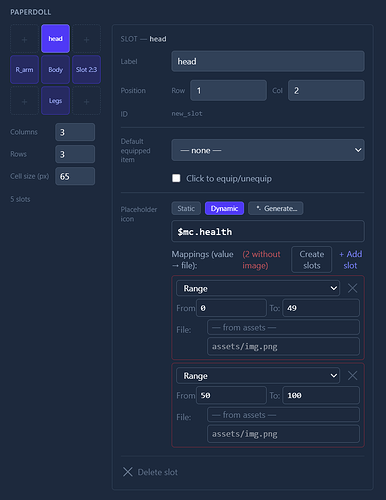Select the Legs slot cell

pos(55,101)
